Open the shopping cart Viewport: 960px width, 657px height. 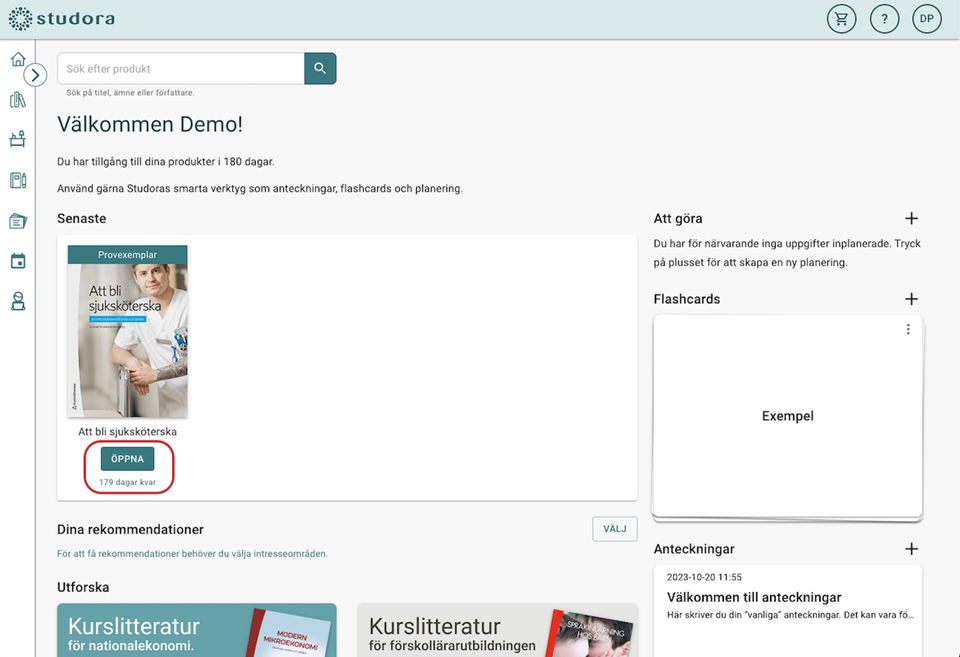pyautogui.click(x=841, y=19)
